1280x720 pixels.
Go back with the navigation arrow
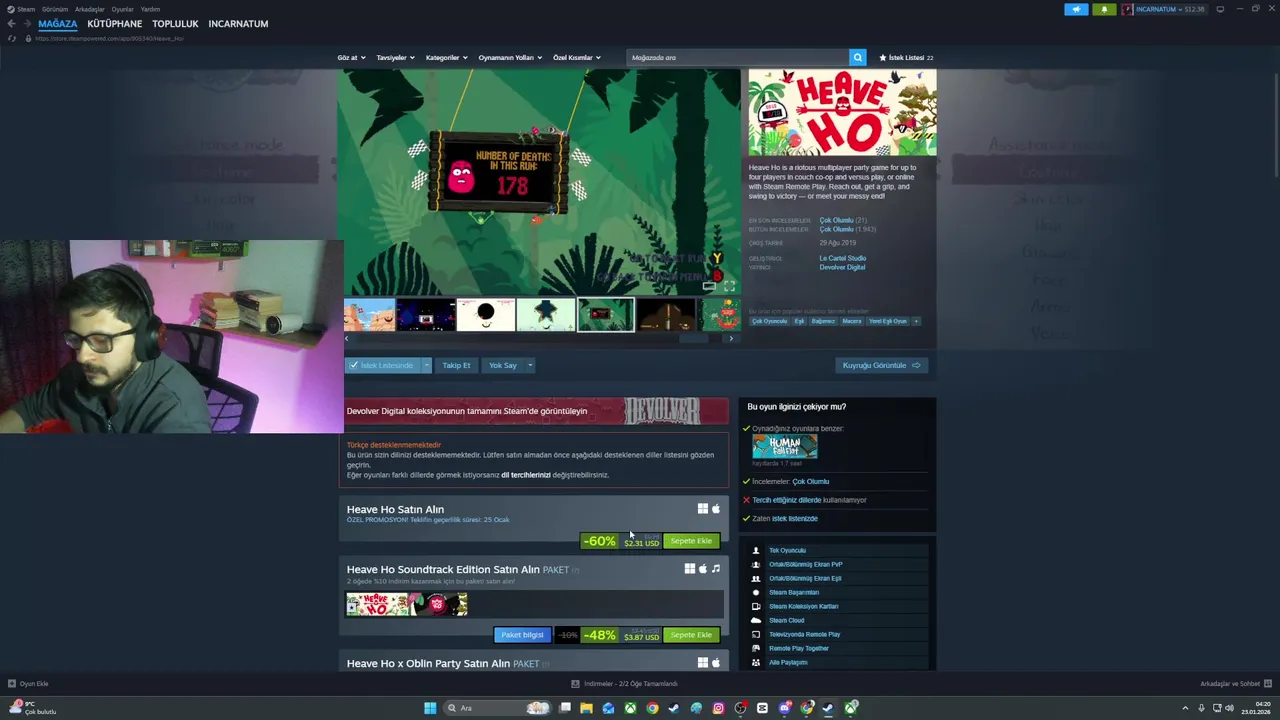[x=11, y=23]
